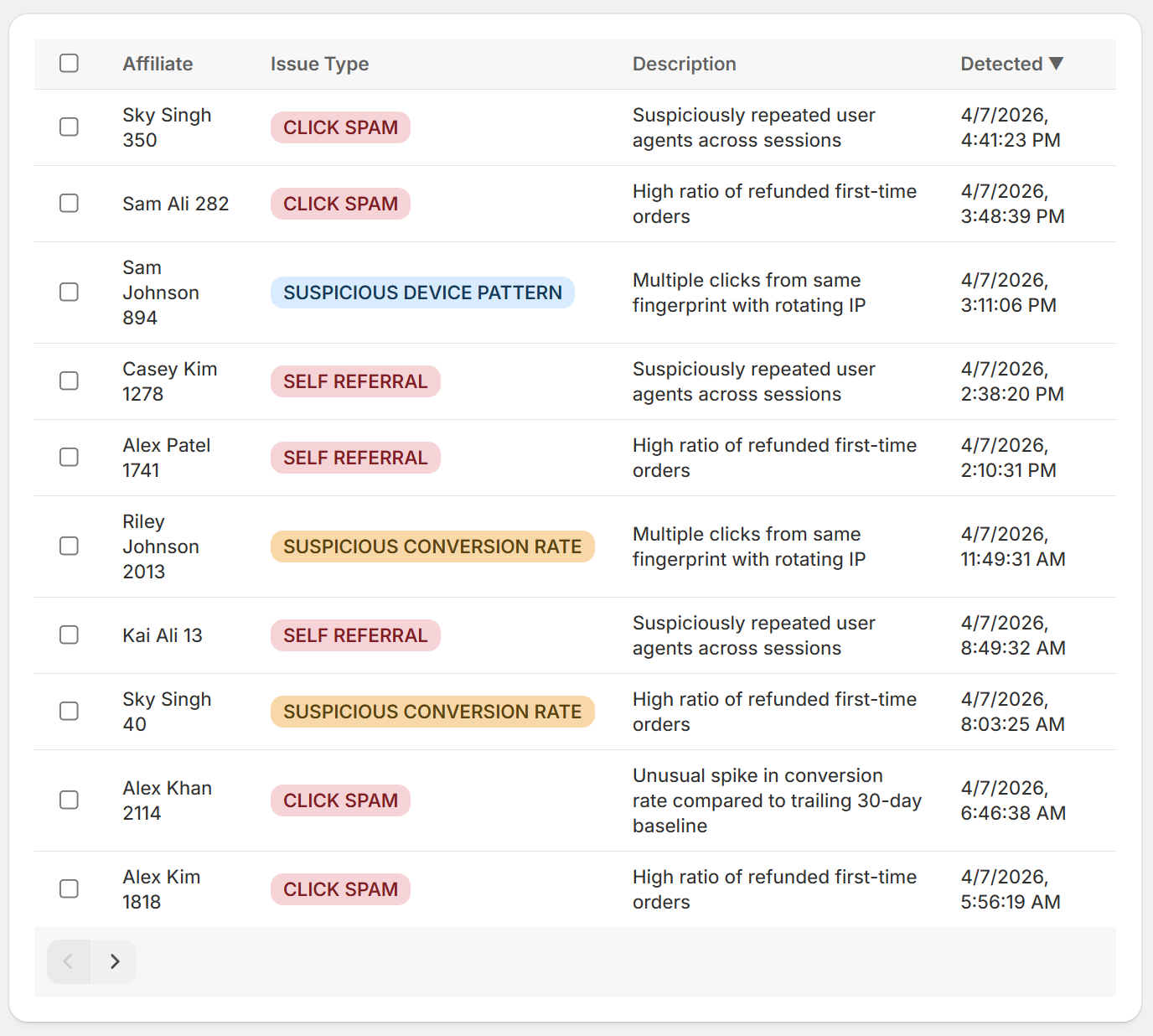Click Casey Kim's SELF REFERRAL badge
This screenshot has height=1036, width=1153.
click(354, 381)
